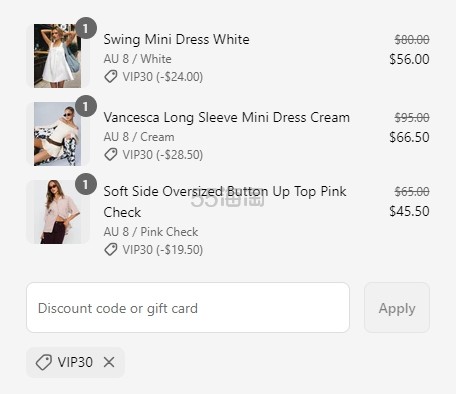Click the $56.00 discounted price
The width and height of the screenshot is (456, 394).
pos(409,59)
